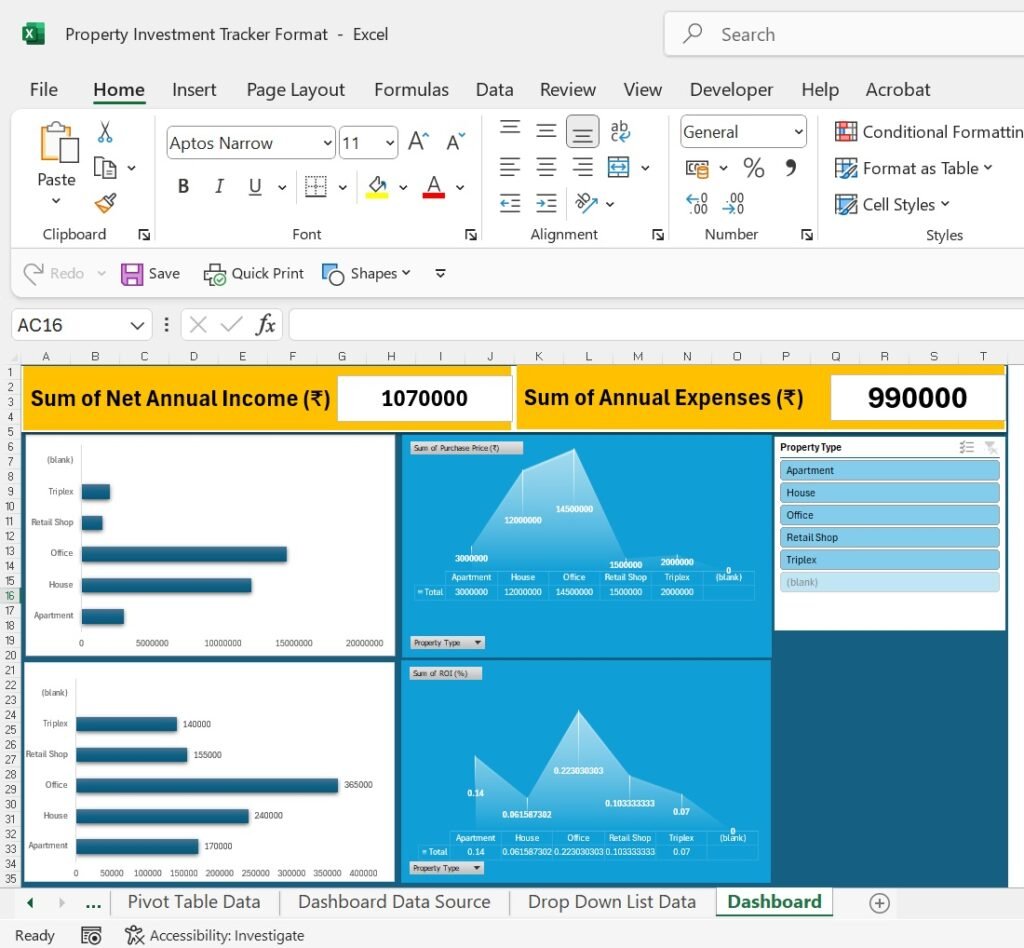The width and height of the screenshot is (1024, 948).
Task: Apply yellow fill color
Action: point(377,187)
